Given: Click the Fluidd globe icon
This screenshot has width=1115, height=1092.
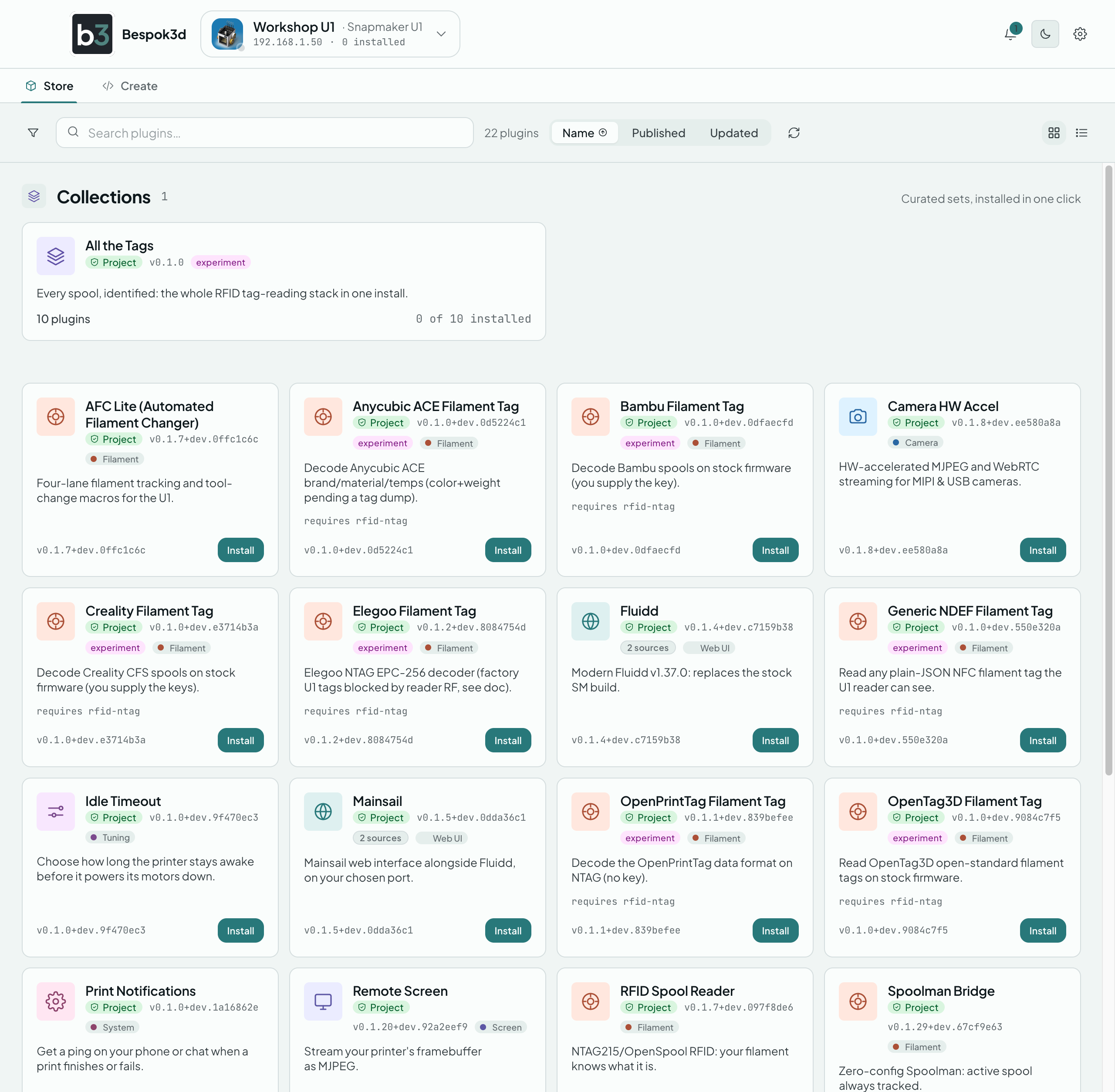Looking at the screenshot, I should [x=591, y=621].
